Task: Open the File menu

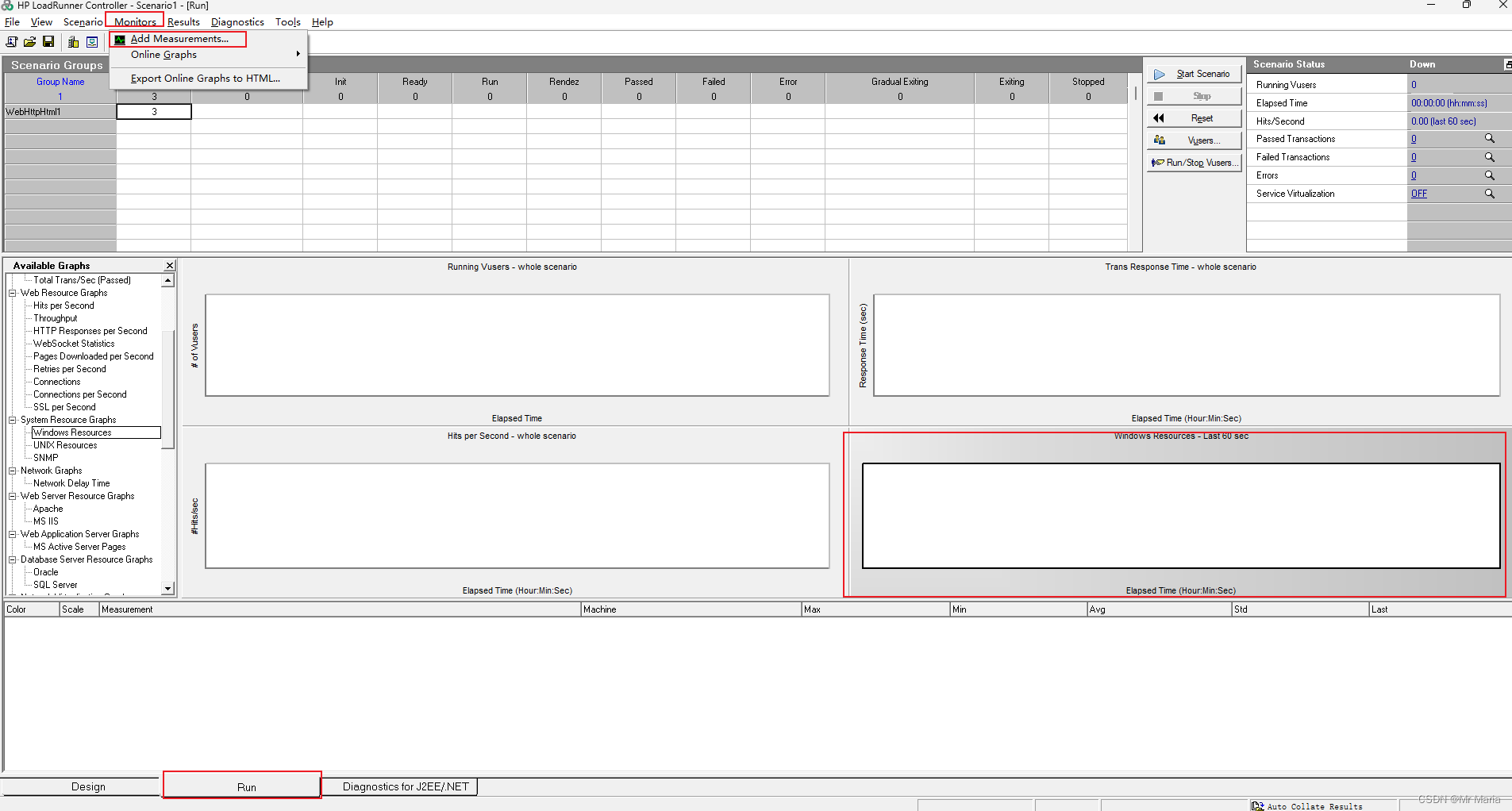Action: [12, 22]
